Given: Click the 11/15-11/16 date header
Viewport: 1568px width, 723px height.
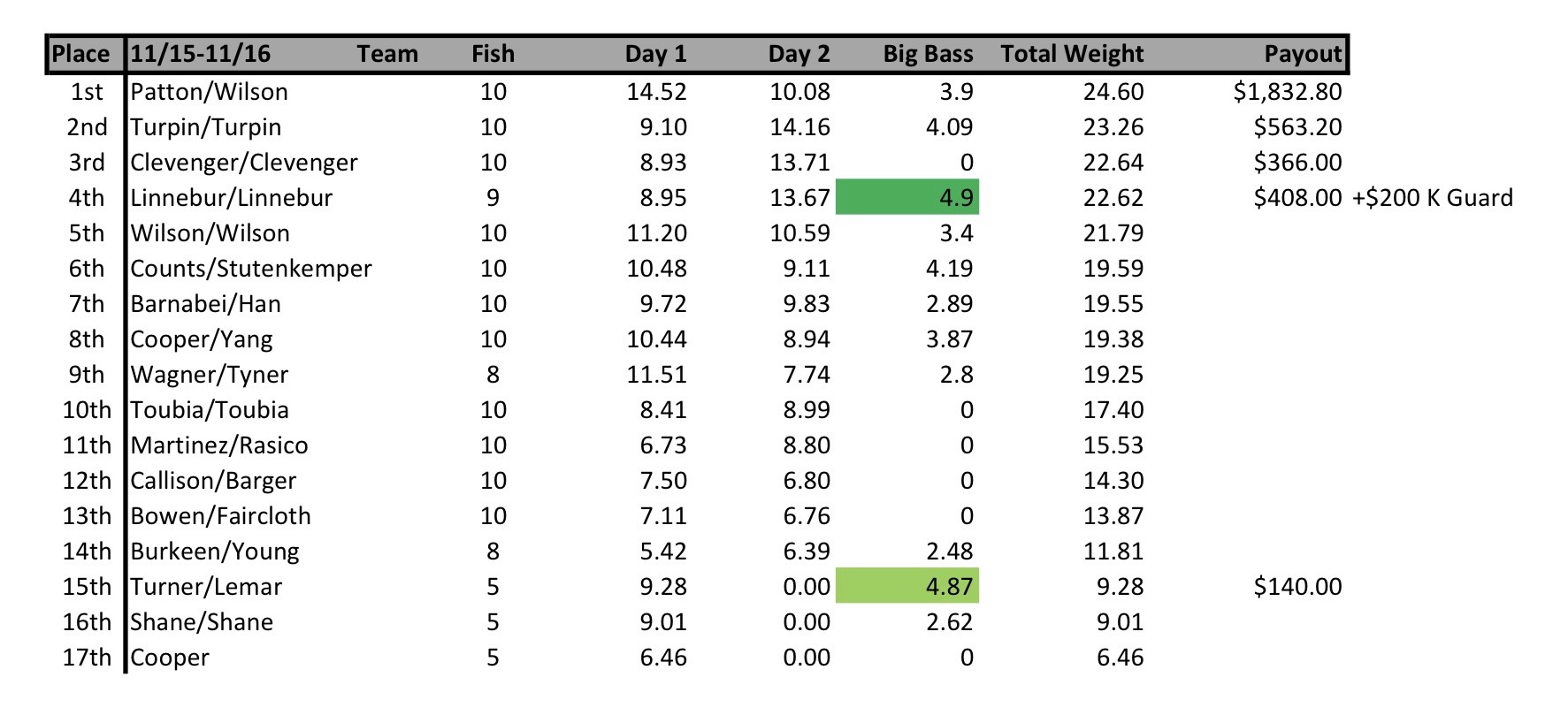Looking at the screenshot, I should tap(201, 54).
